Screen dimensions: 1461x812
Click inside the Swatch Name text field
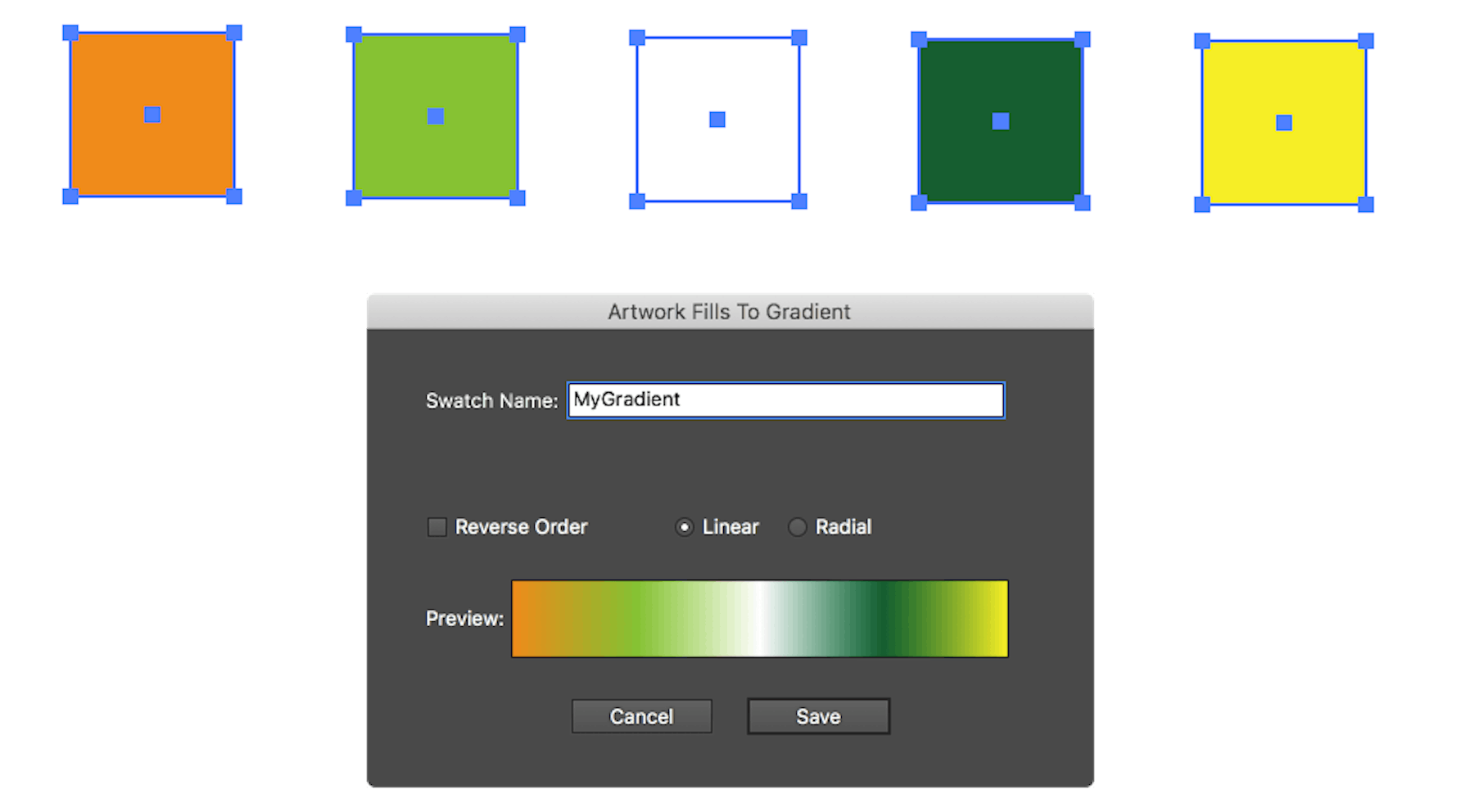[784, 400]
